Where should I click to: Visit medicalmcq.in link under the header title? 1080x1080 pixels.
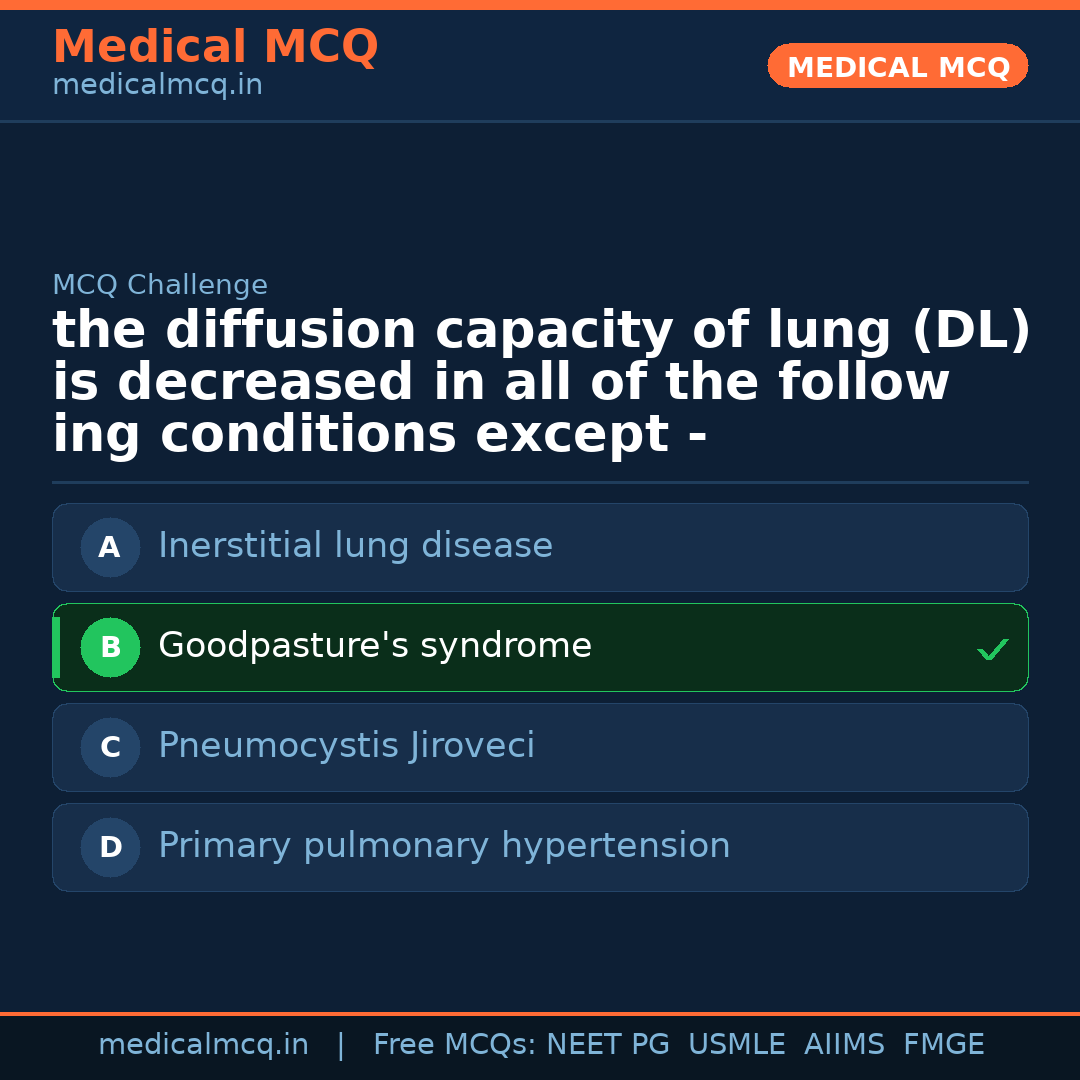coord(157,86)
